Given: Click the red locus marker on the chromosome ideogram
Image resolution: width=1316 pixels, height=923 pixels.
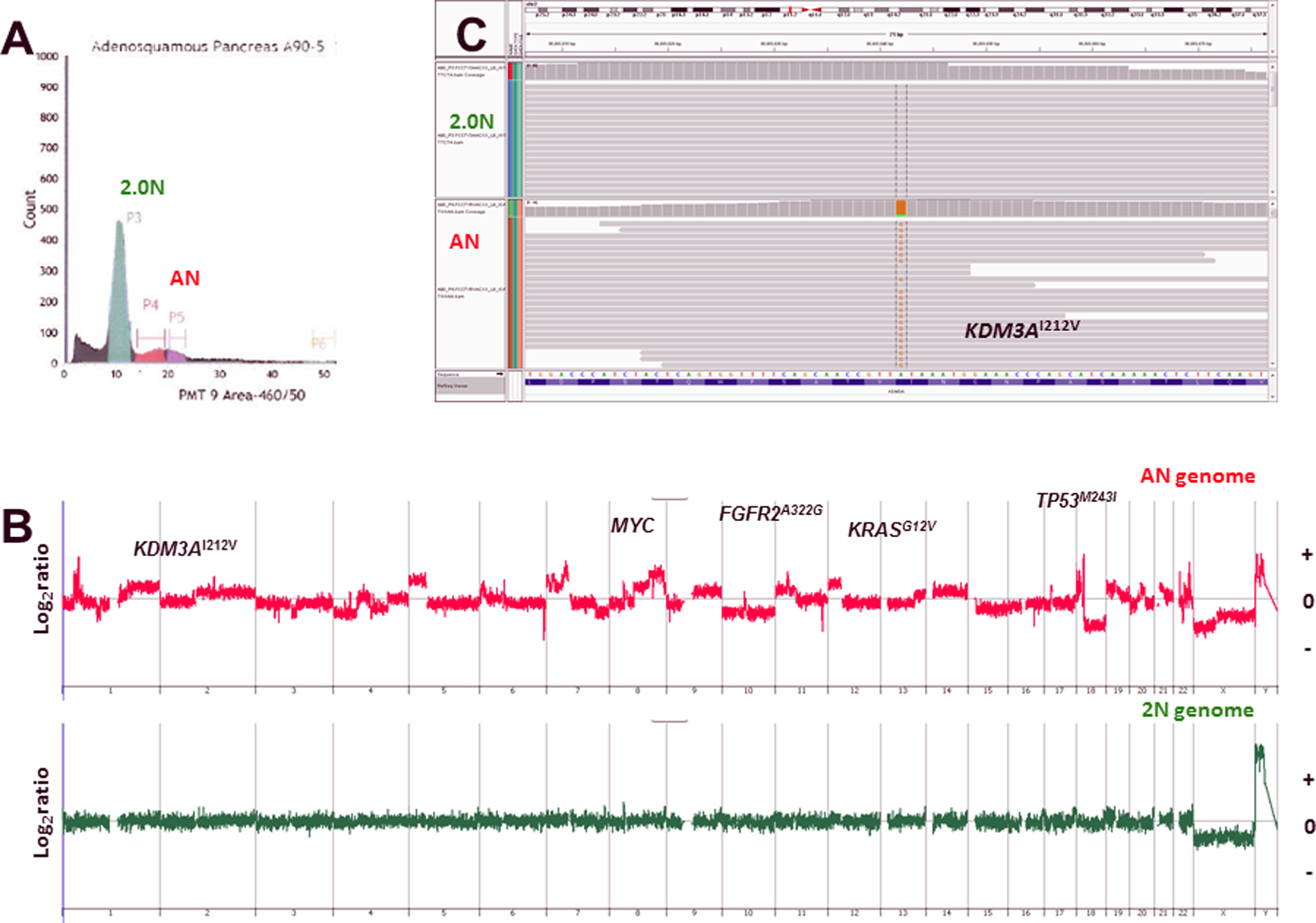Looking at the screenshot, I should tap(790, 9).
